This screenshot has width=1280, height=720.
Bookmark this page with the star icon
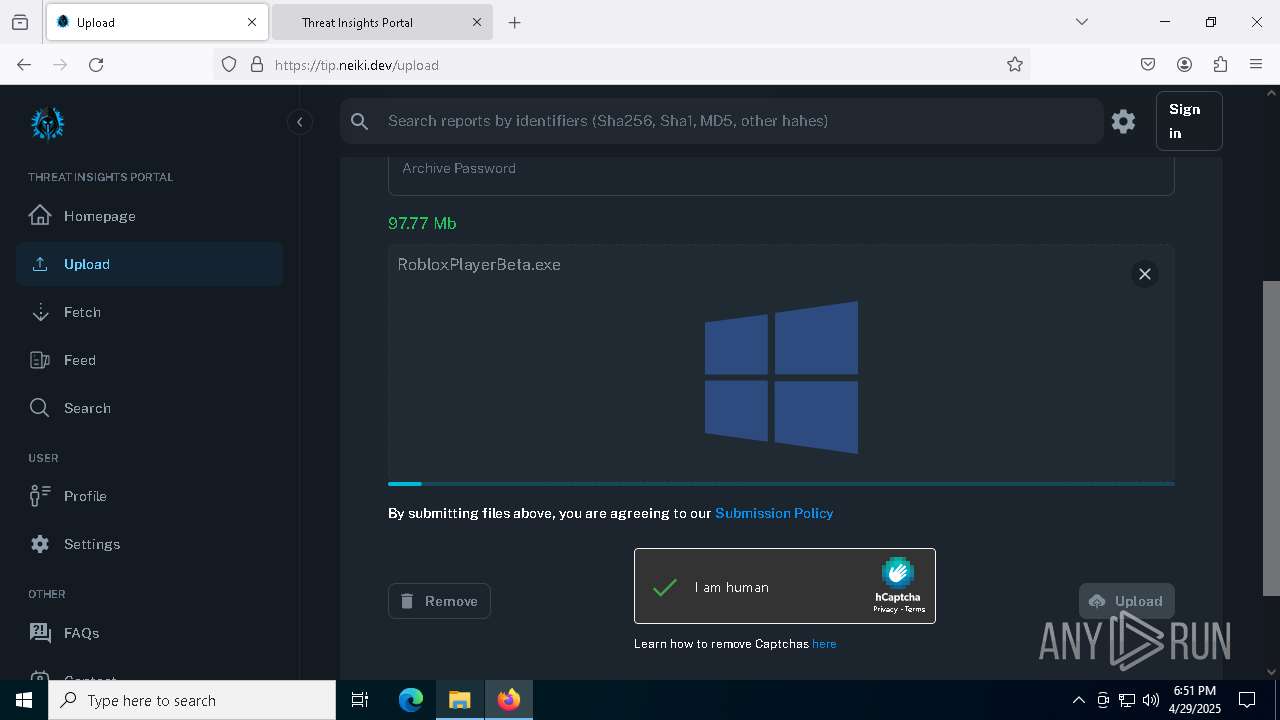(1015, 65)
